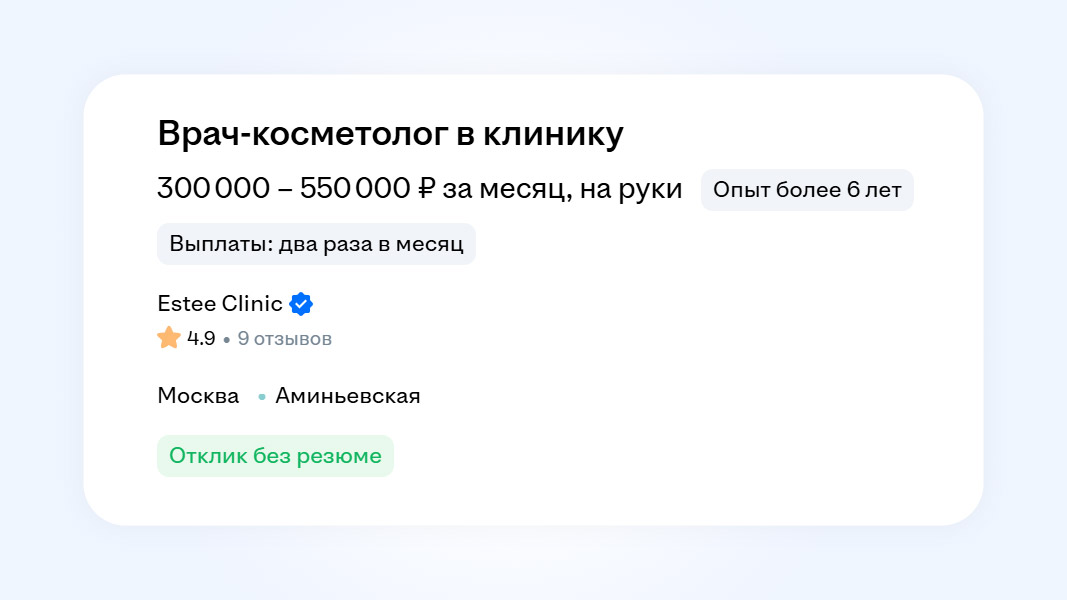The image size is (1067, 600).
Task: Click the 300 000 lower salary amount
Action: (x=213, y=189)
